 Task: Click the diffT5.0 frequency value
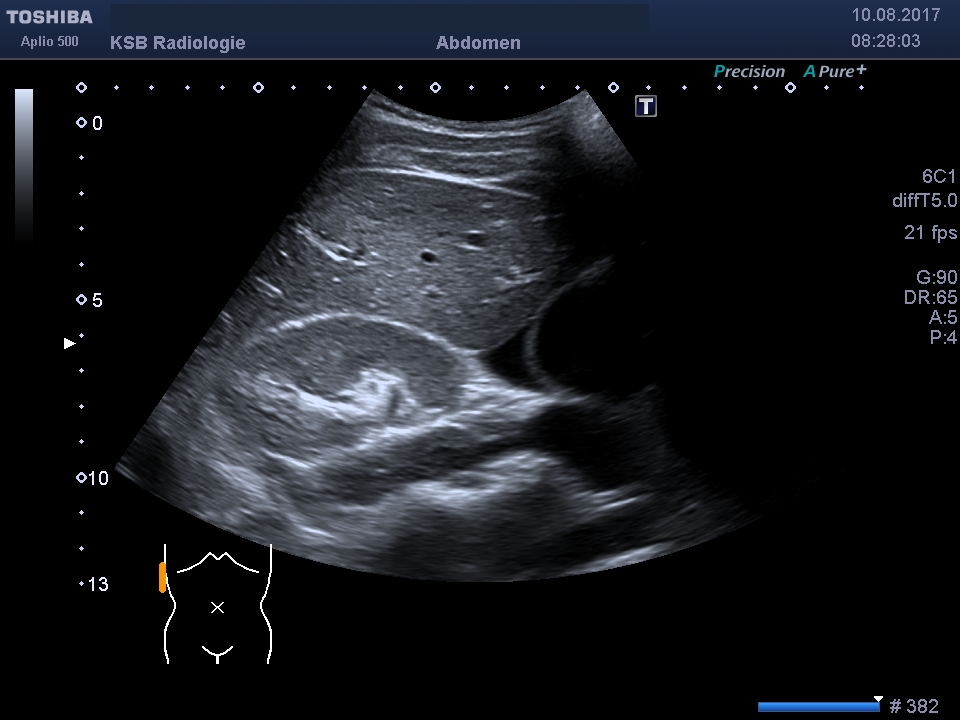924,201
